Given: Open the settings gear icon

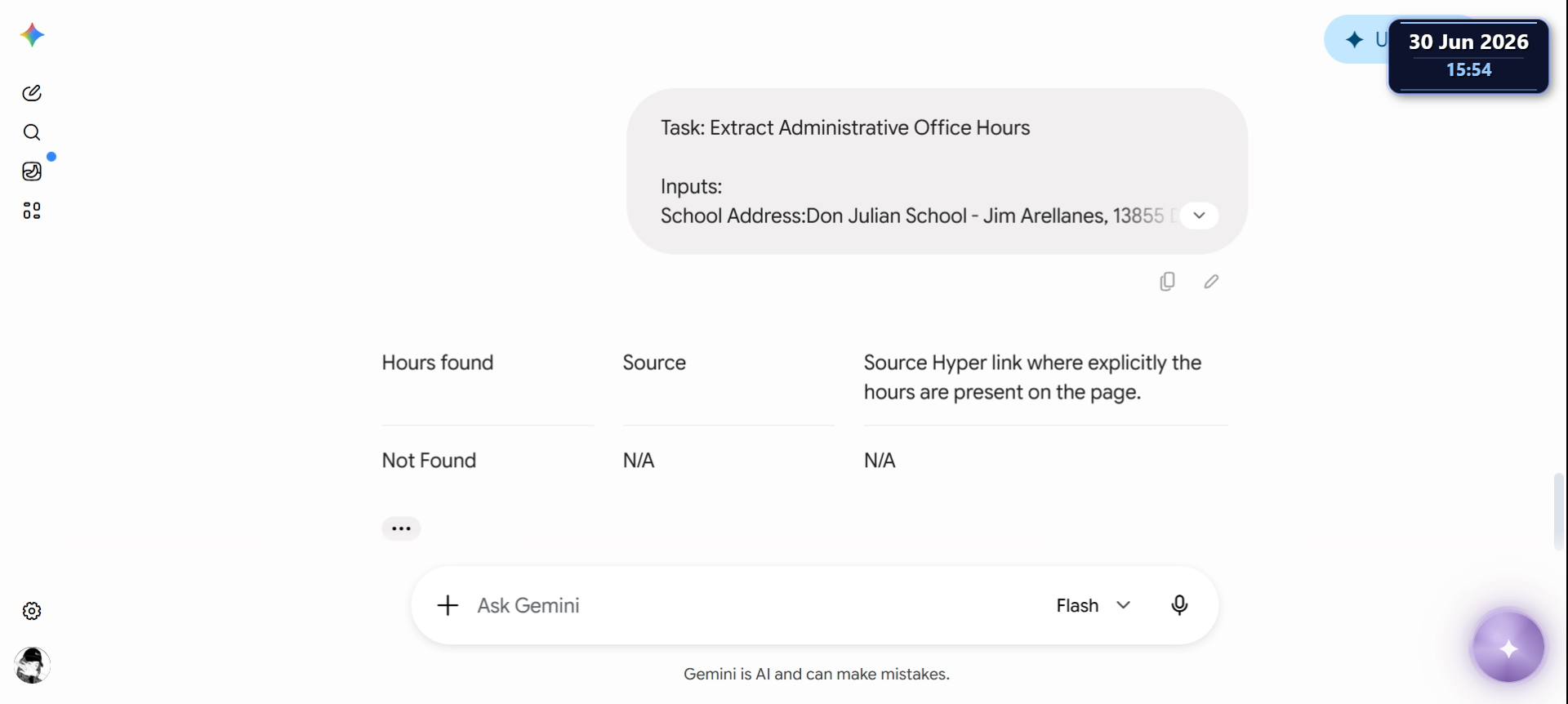Looking at the screenshot, I should (32, 611).
